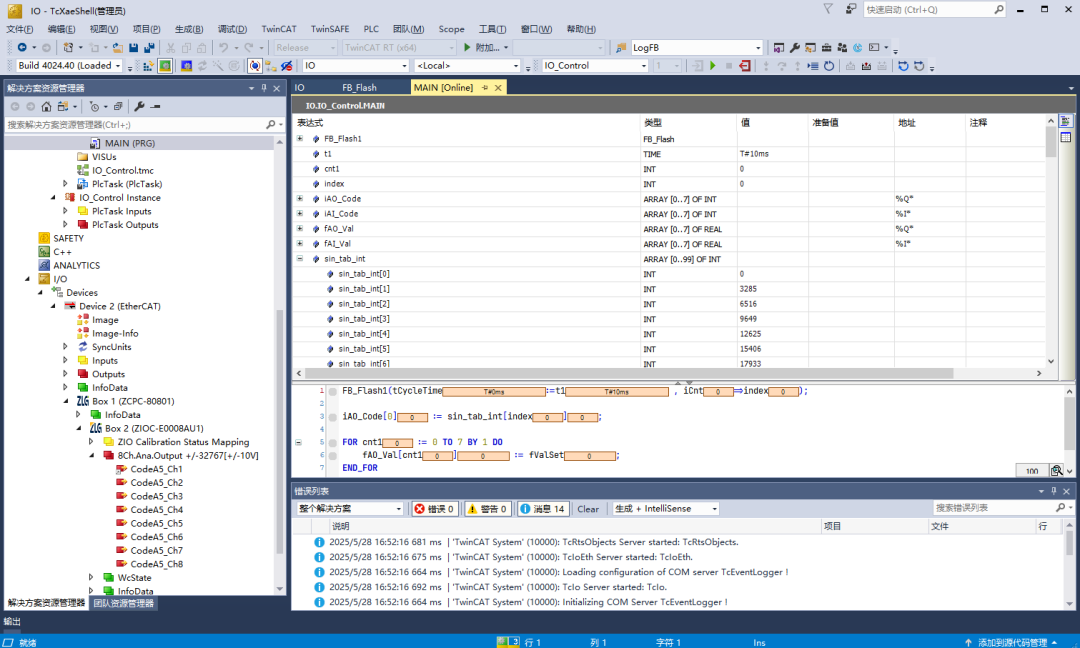Click 添加到源代码管理 in status bar
The image size is (1080, 648).
point(1012,642)
